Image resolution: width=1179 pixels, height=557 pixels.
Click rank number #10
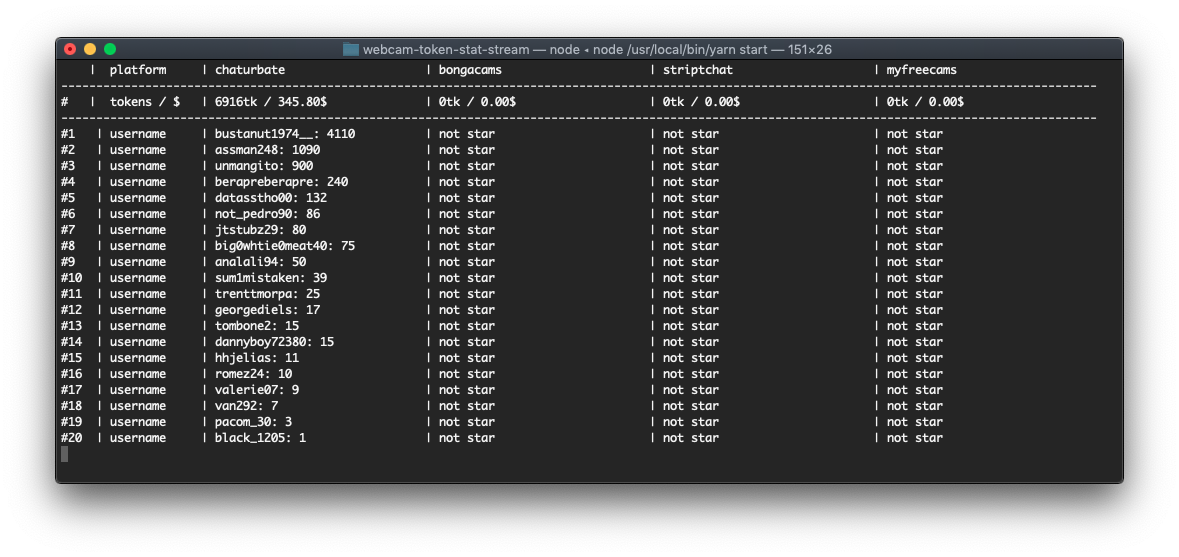[72, 277]
